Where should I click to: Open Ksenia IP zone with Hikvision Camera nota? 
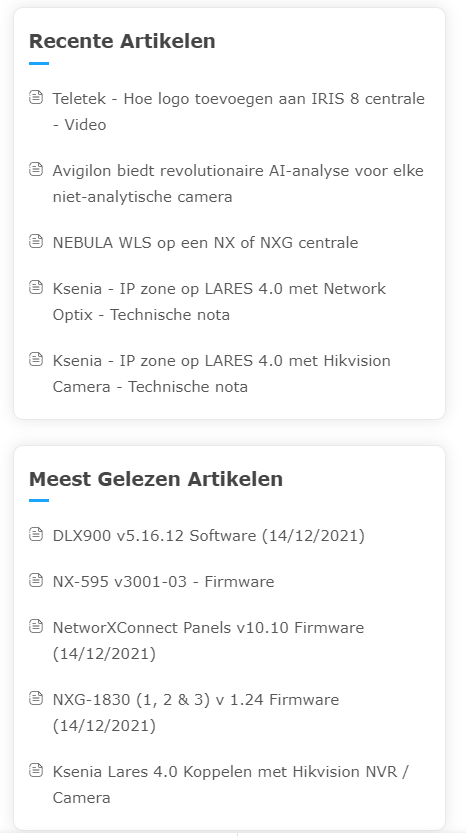(x=221, y=373)
